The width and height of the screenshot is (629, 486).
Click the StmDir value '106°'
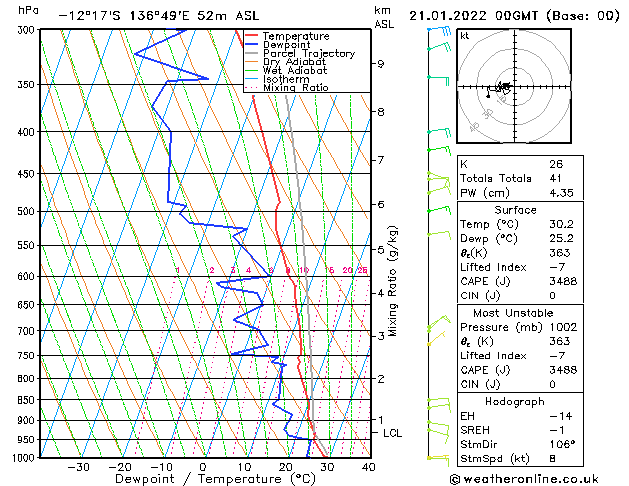[562, 445]
